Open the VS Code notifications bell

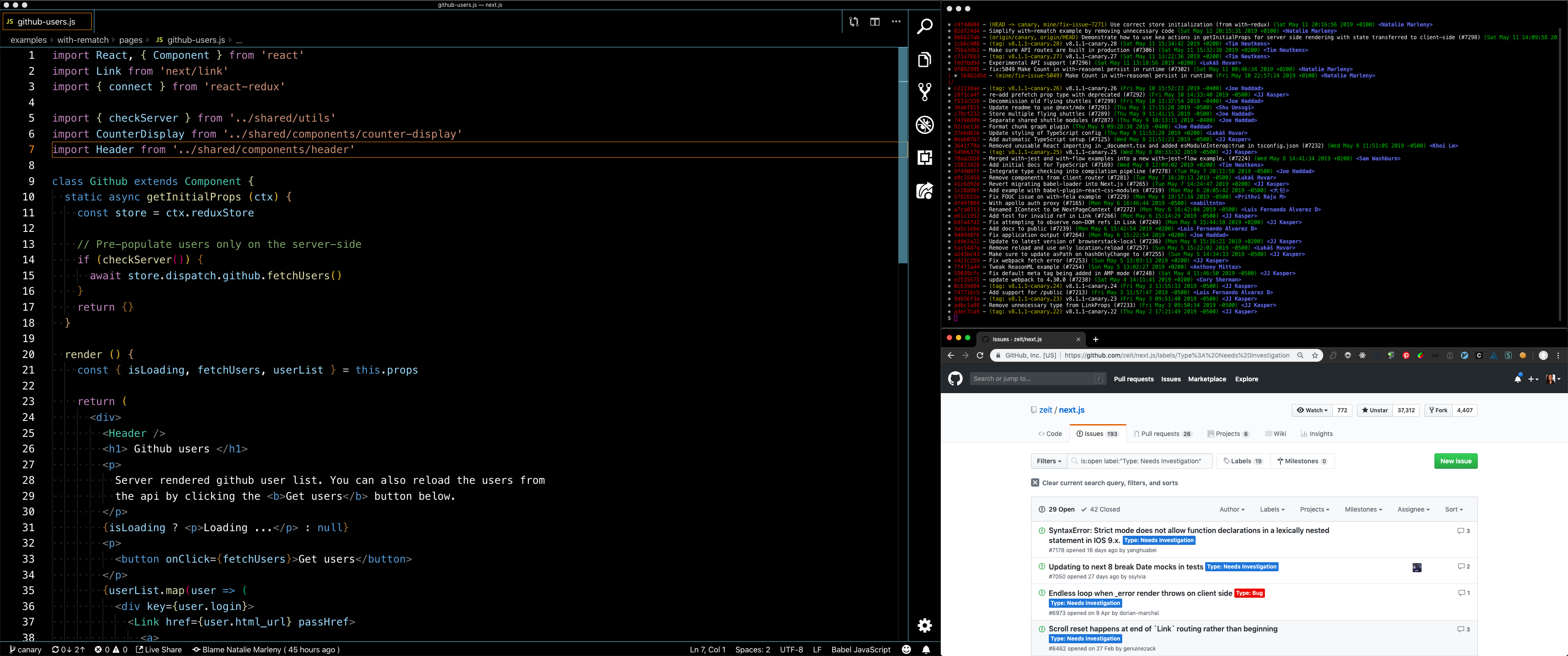tap(926, 649)
